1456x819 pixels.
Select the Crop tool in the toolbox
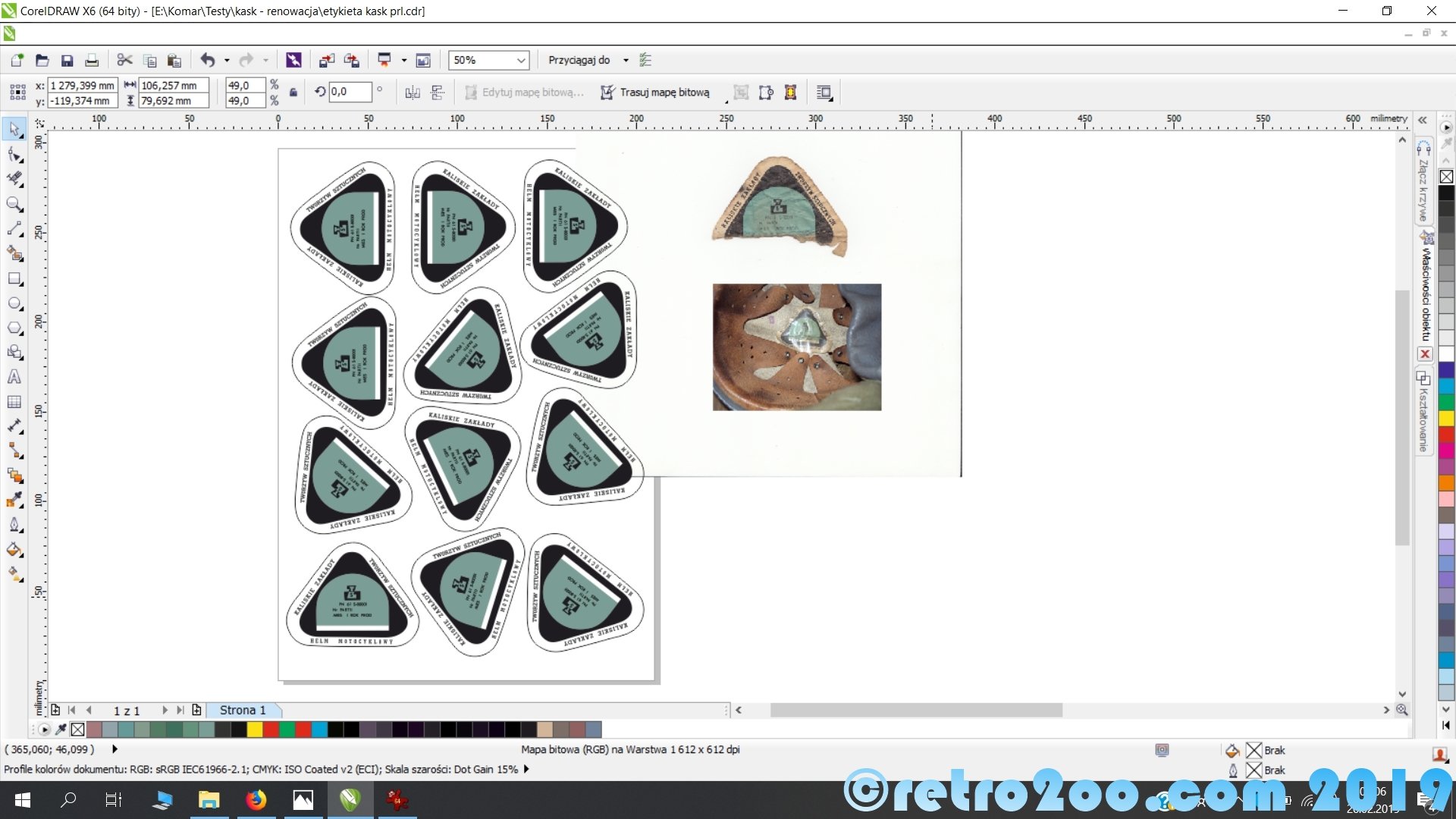14,179
